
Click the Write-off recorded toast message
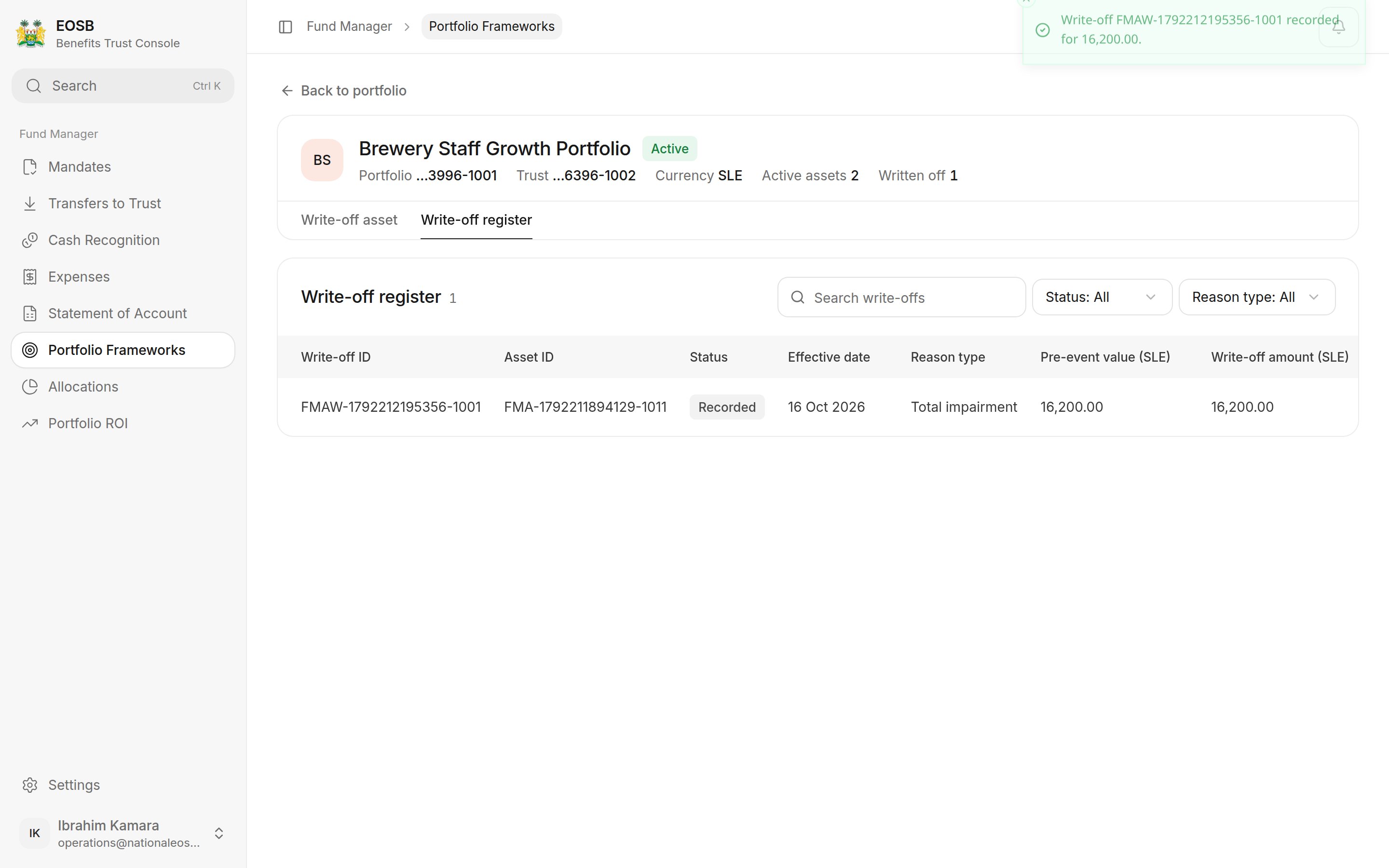pyautogui.click(x=1199, y=30)
